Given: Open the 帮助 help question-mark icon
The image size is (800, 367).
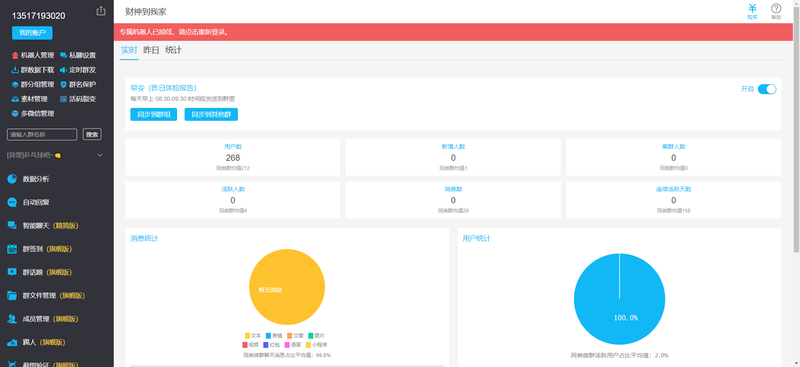Looking at the screenshot, I should coord(776,11).
